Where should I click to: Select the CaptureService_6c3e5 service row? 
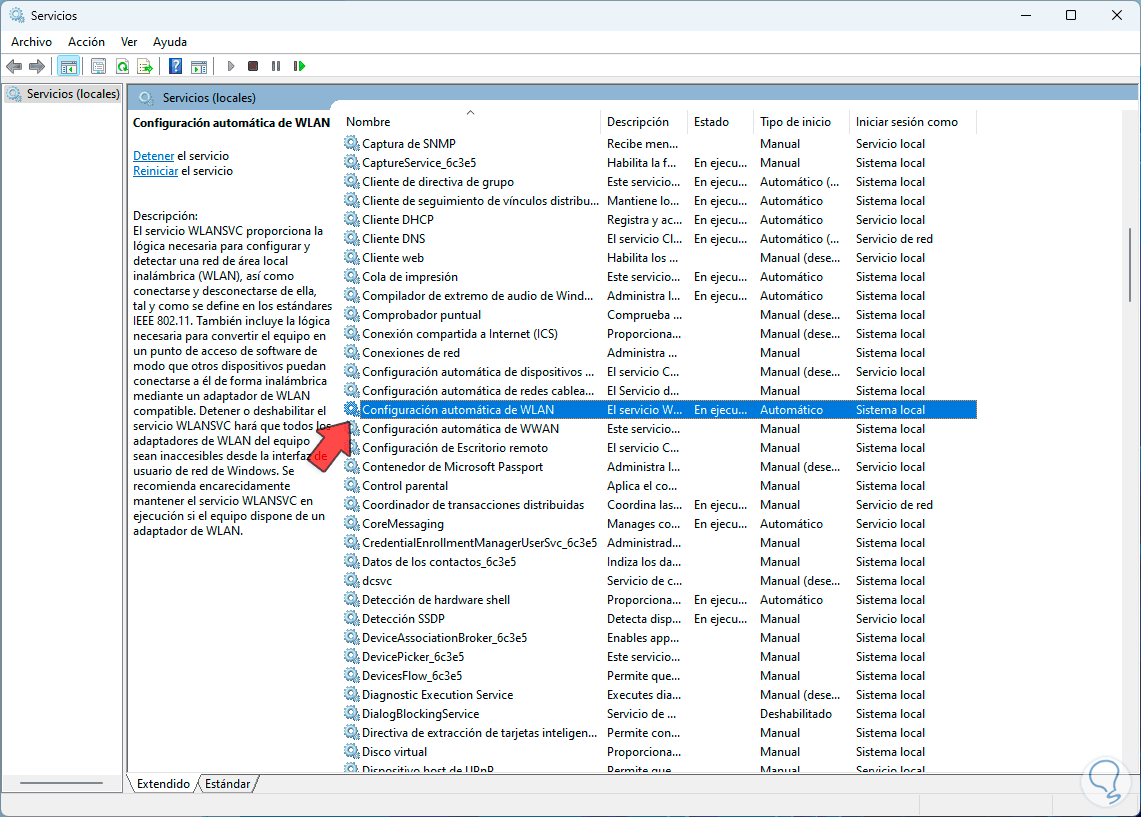point(660,162)
